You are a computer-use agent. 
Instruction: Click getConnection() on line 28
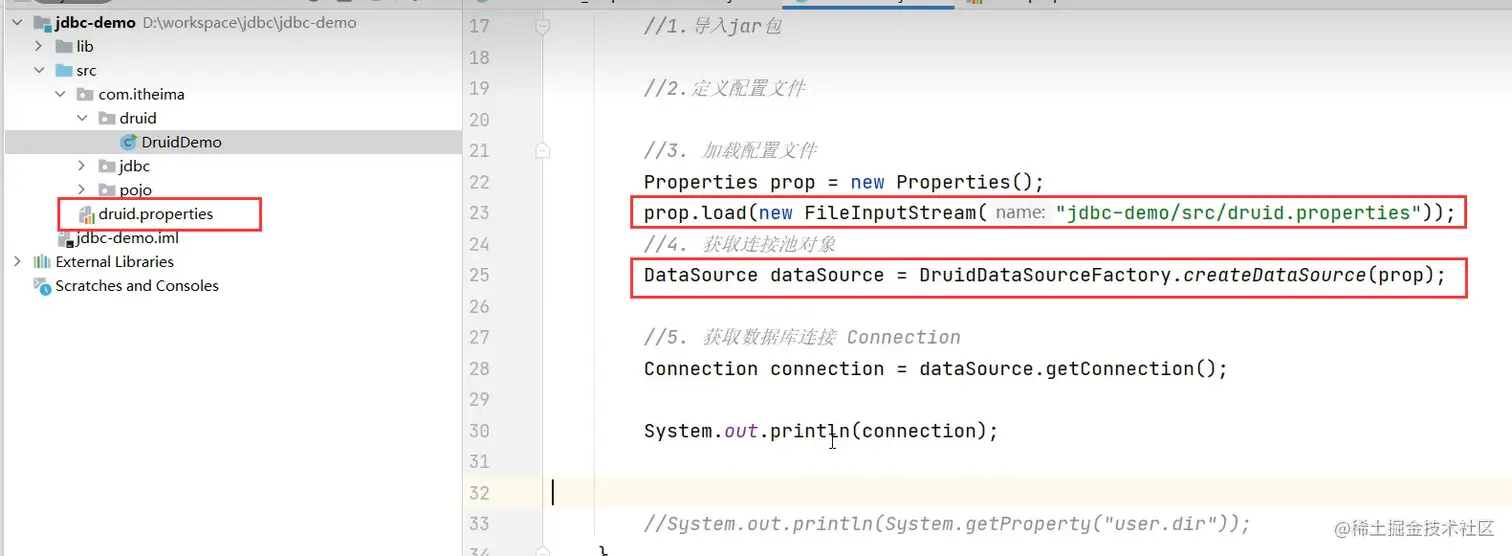(x=1130, y=369)
